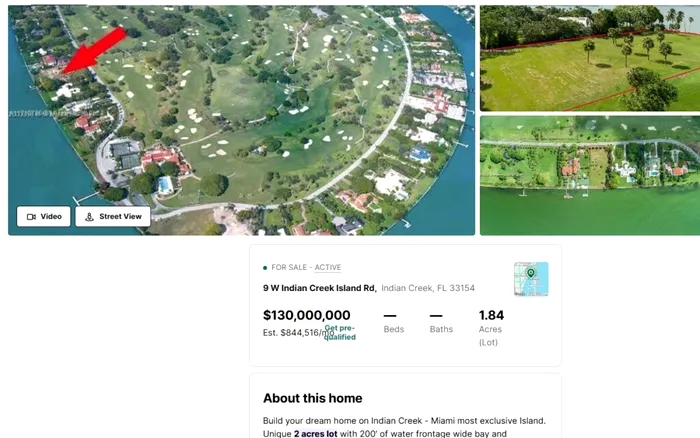Open the main aerial island photo
This screenshot has height=438, width=700.
242,120
